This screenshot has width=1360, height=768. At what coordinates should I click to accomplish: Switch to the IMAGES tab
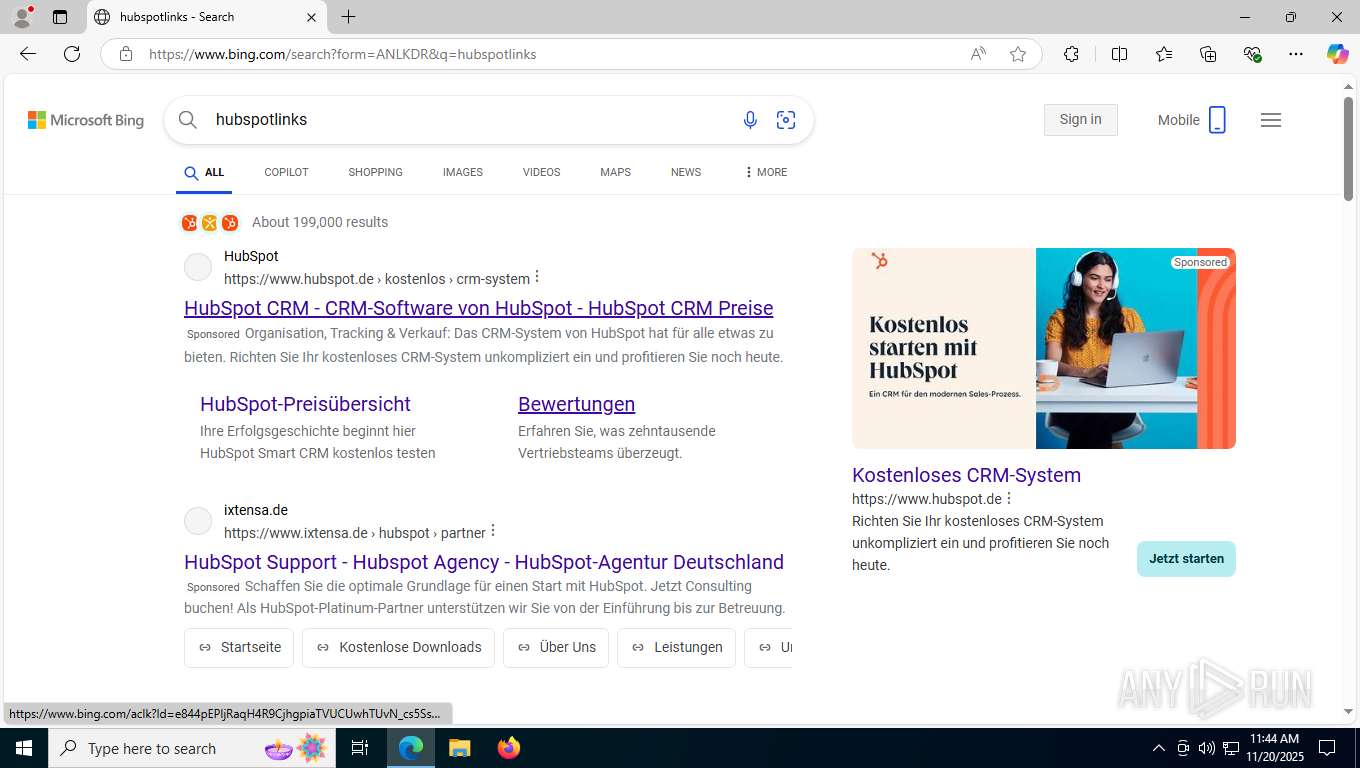tap(463, 172)
